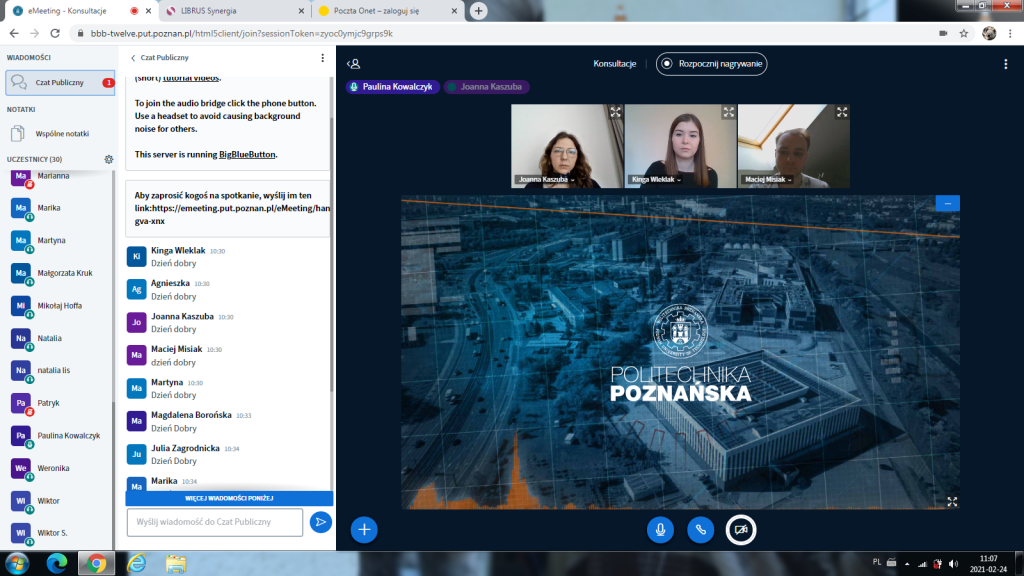Open meeting options three-dot menu
This screenshot has height=576, width=1024.
(x=1006, y=64)
